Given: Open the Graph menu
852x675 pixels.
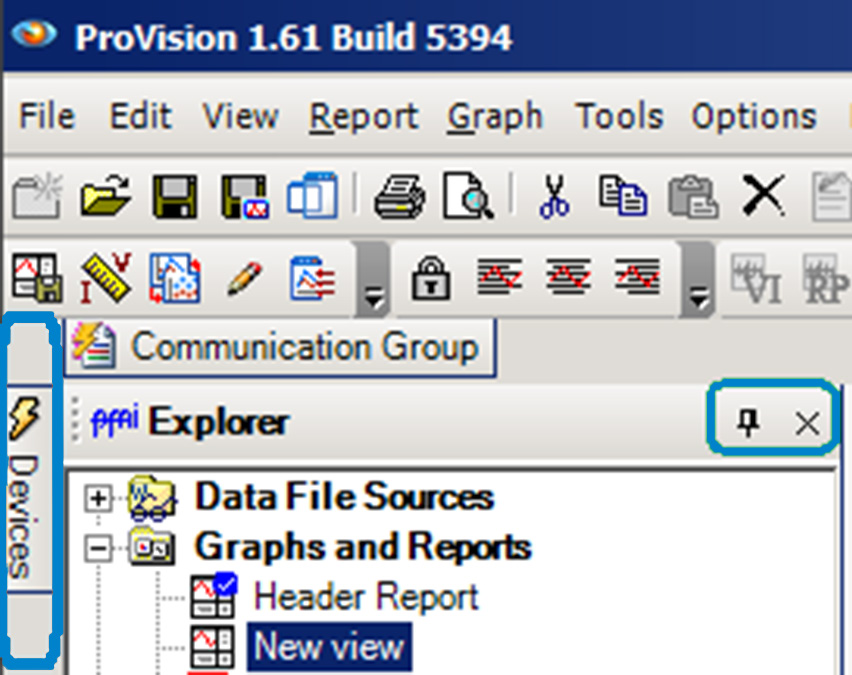Looking at the screenshot, I should (495, 116).
